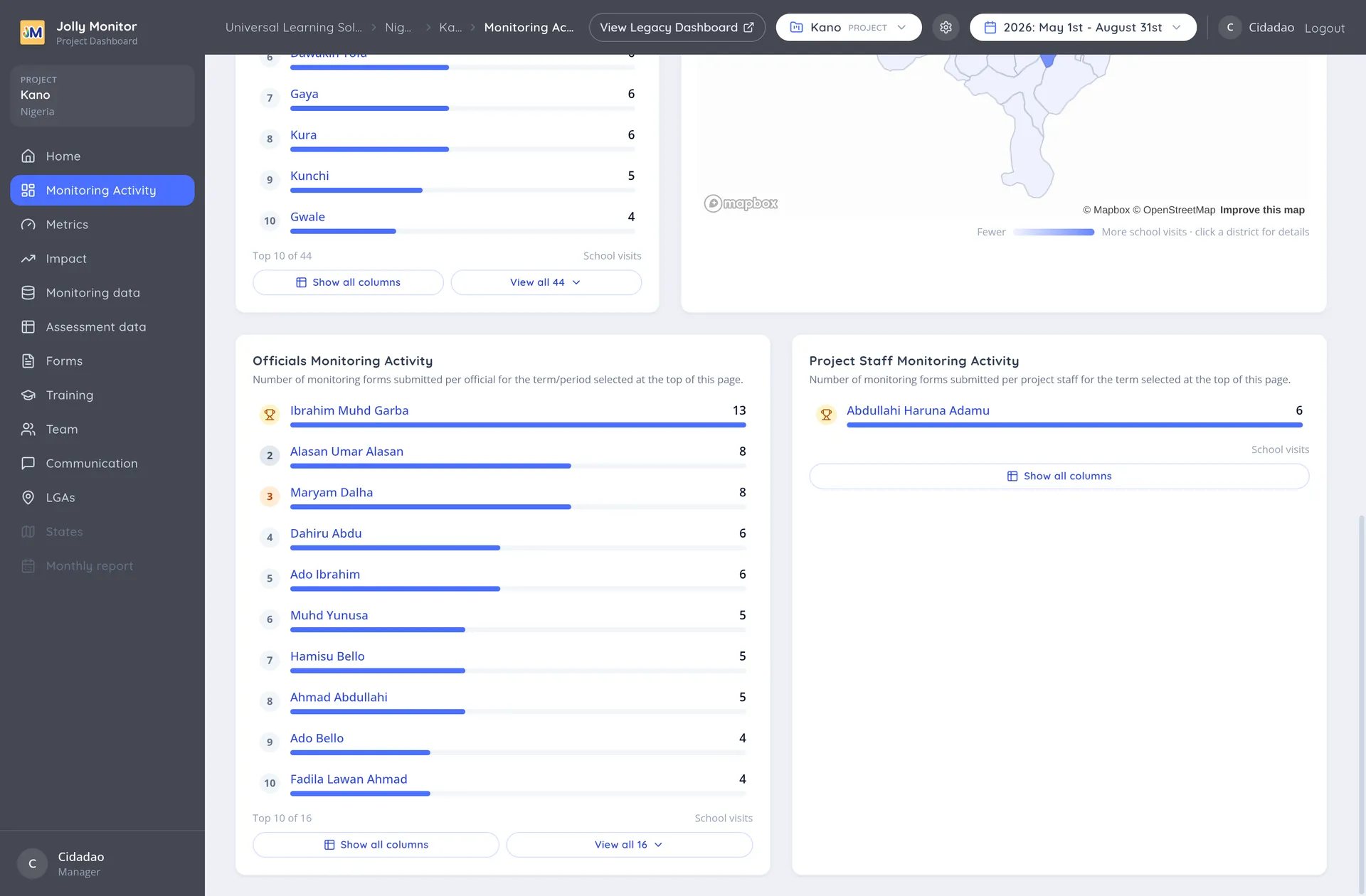Image resolution: width=1366 pixels, height=896 pixels.
Task: Select Monitoring Activity in sidebar
Action: 102,190
